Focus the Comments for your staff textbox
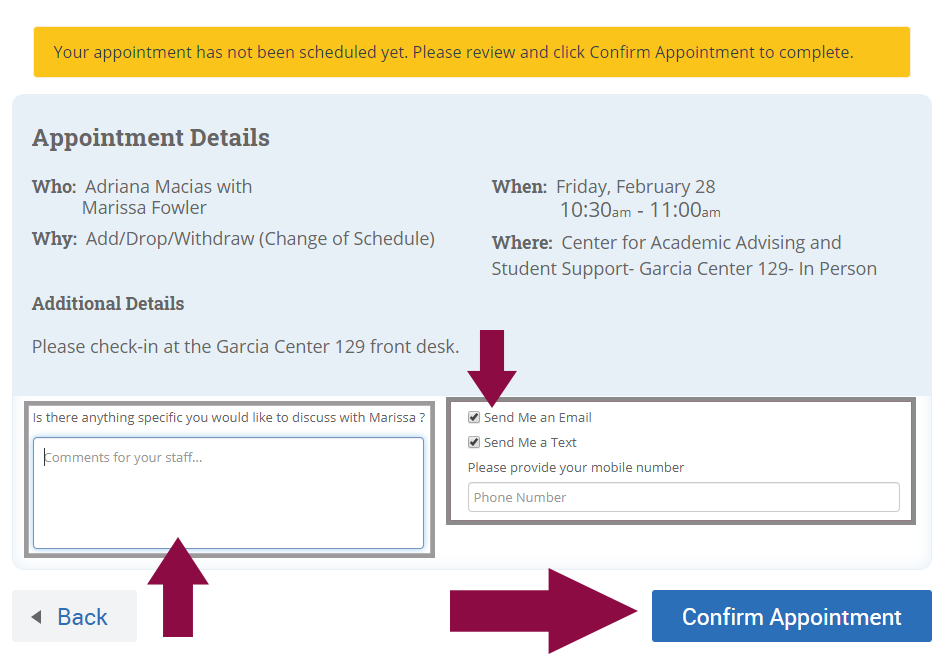This screenshot has width=939, height=654. click(228, 493)
